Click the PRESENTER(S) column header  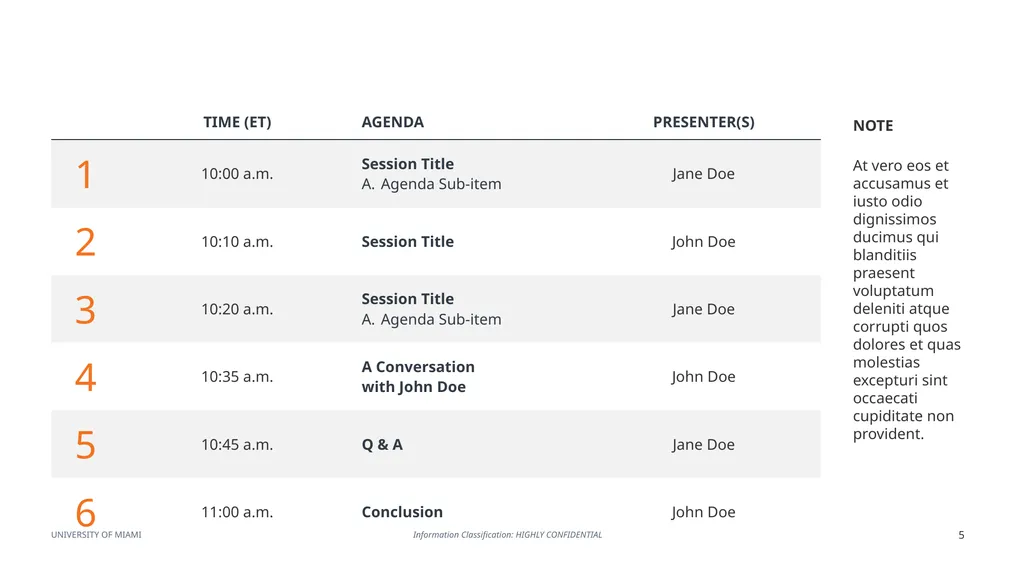(x=703, y=122)
